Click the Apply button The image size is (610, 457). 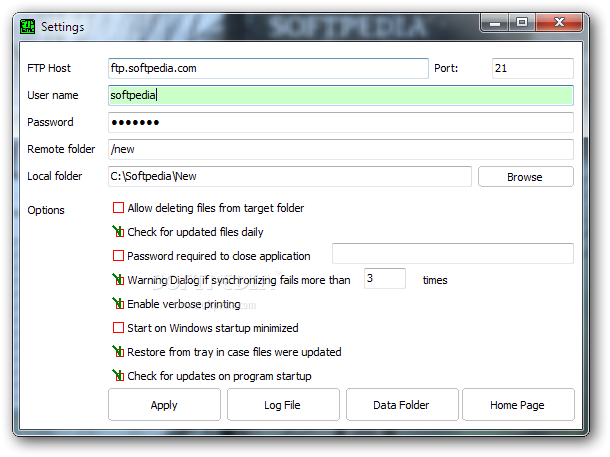click(164, 404)
